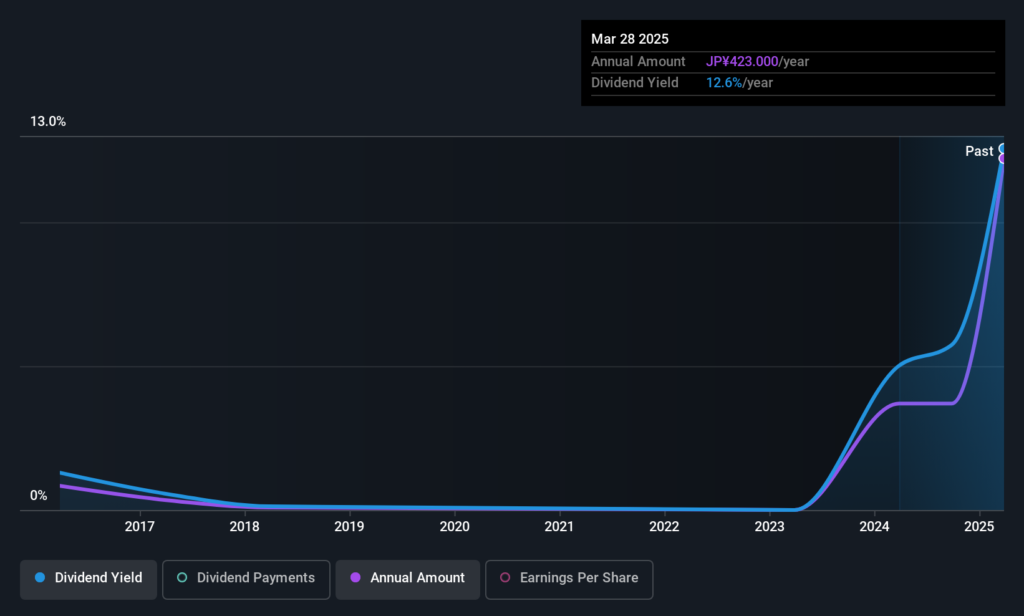
Task: Click the purple Annual Amount legend dot
Action: tap(355, 577)
